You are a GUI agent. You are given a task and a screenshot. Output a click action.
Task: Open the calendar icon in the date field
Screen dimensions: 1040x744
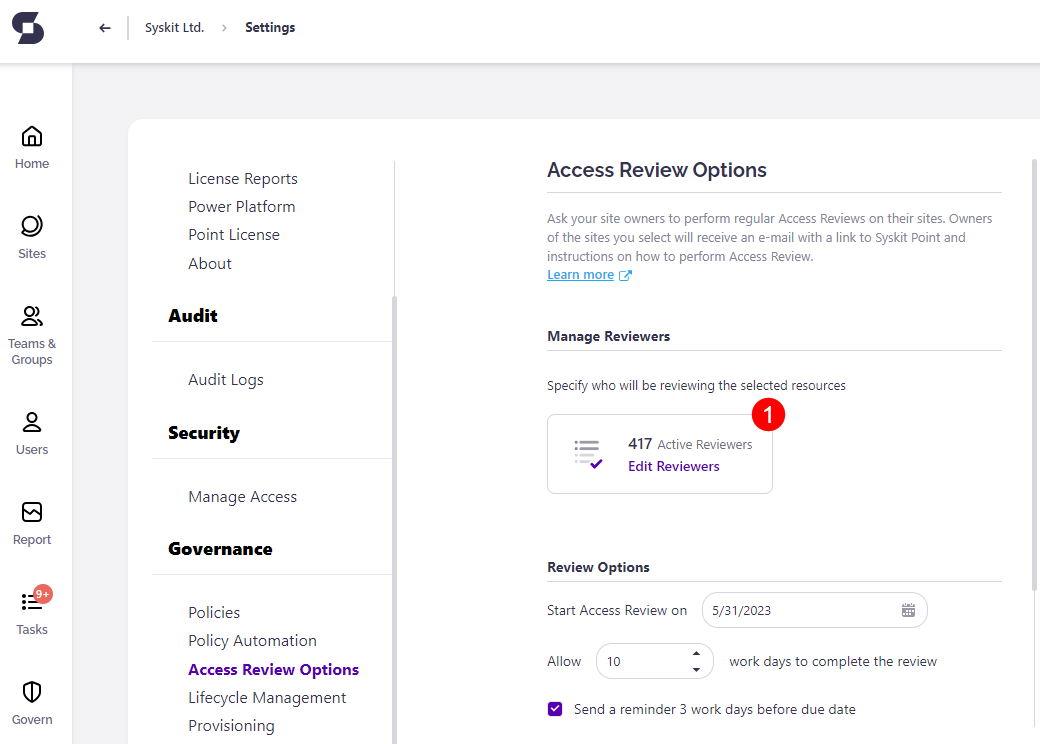click(906, 609)
